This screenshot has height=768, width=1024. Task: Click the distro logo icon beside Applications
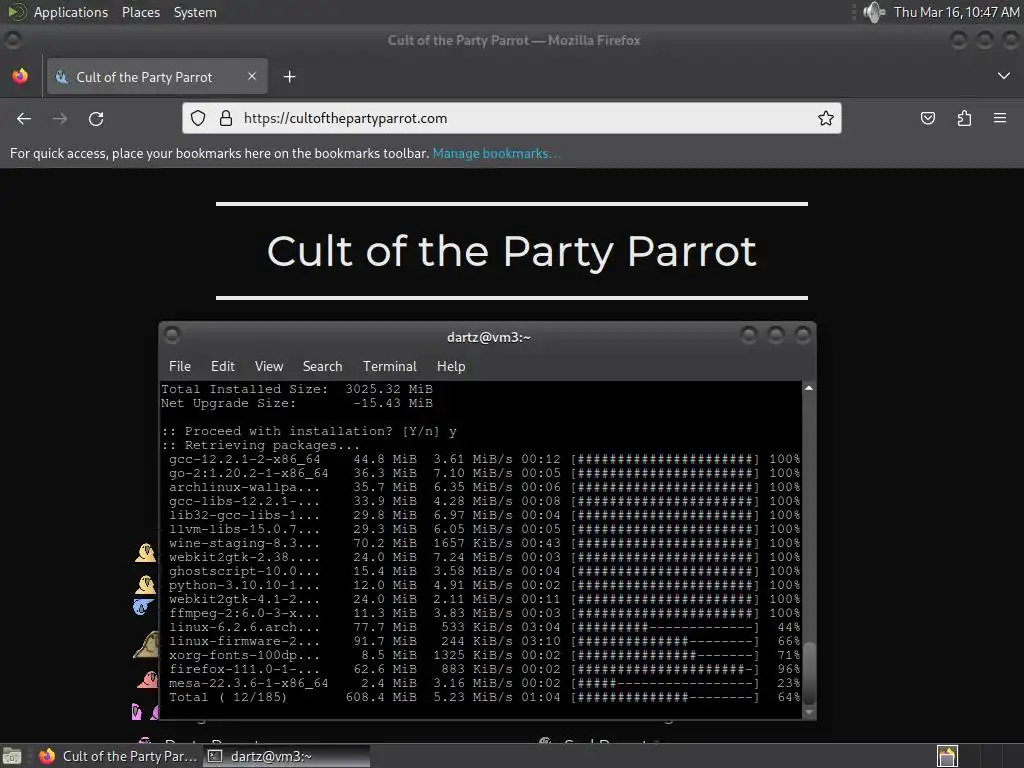(x=16, y=12)
